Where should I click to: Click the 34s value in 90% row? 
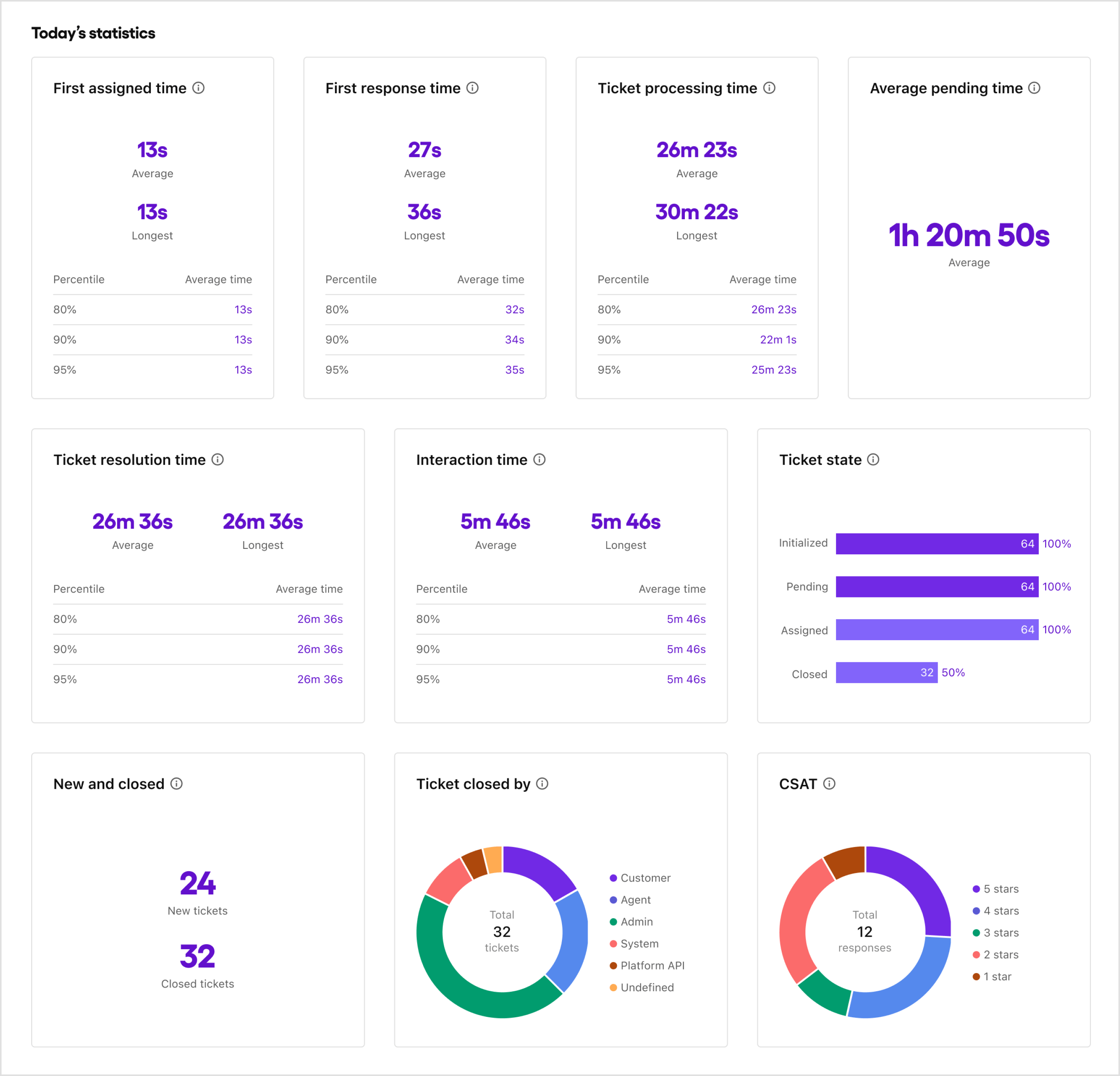(514, 340)
